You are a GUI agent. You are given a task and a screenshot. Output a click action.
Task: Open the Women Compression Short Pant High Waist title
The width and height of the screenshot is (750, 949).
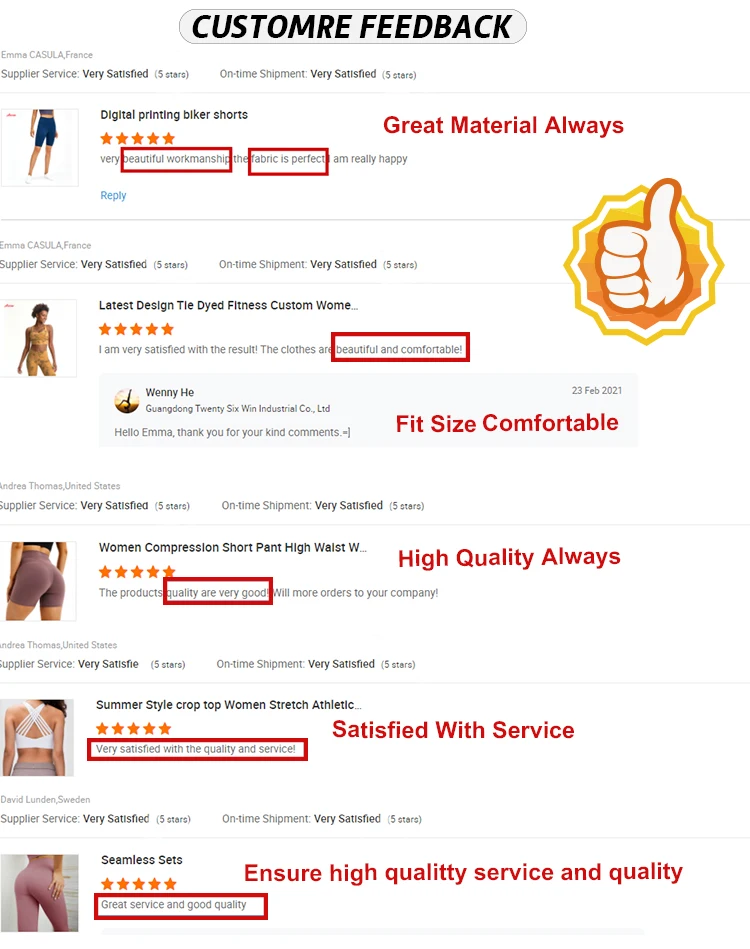click(x=232, y=548)
